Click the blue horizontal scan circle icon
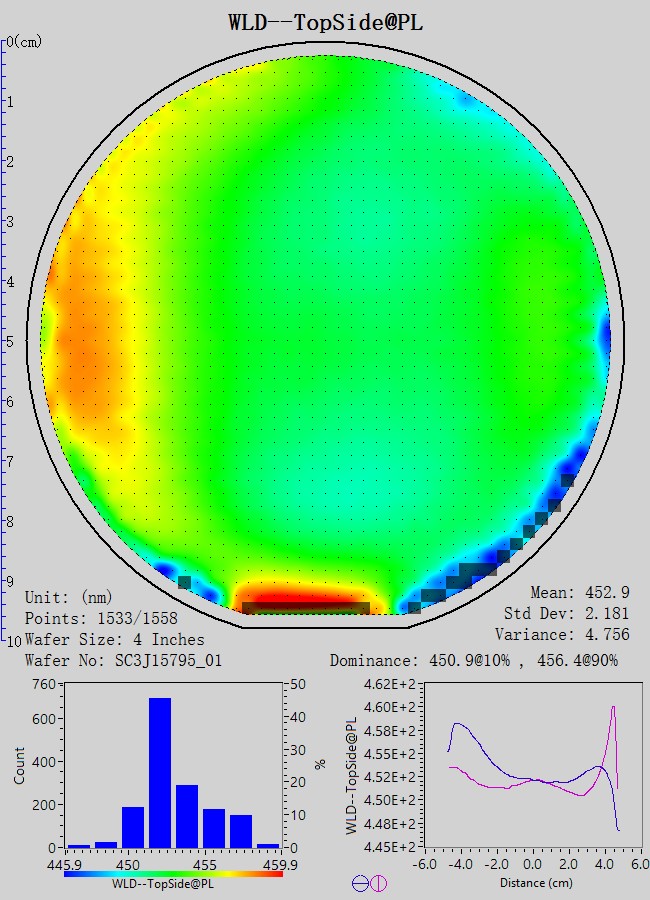The height and width of the screenshot is (900, 650). click(360, 883)
